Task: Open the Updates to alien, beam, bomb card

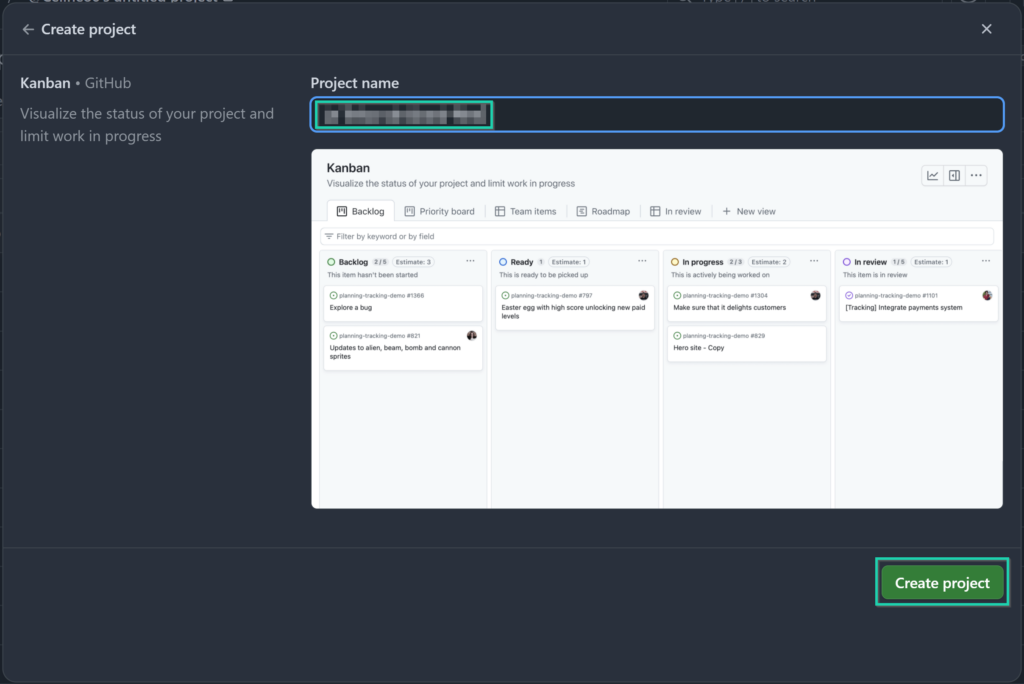Action: click(x=403, y=348)
